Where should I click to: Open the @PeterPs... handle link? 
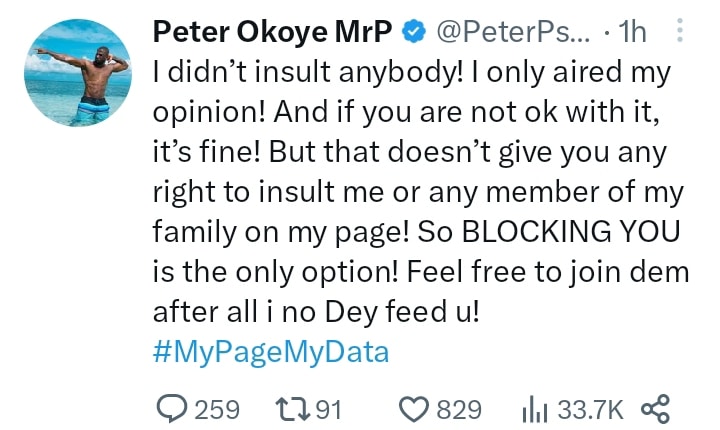513,32
